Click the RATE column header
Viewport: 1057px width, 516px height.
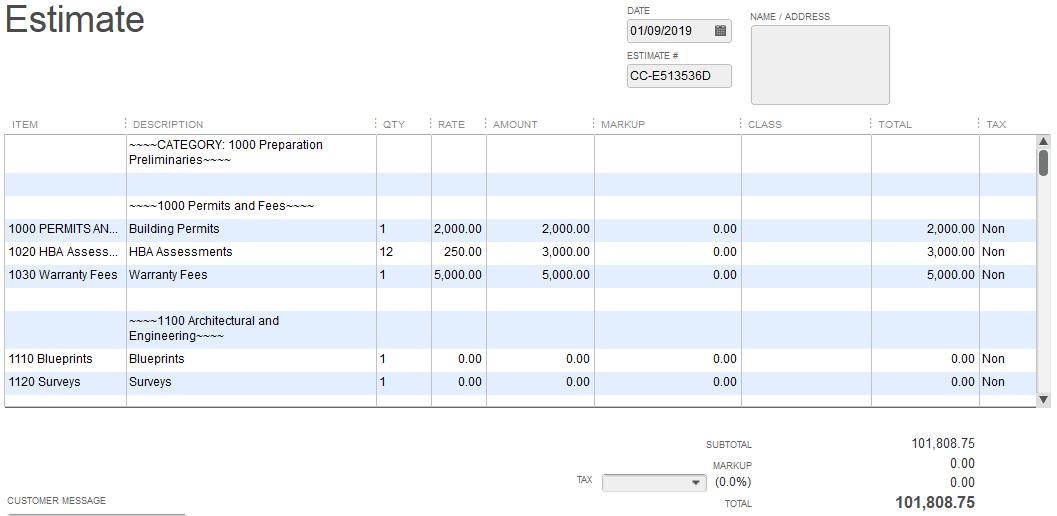click(x=451, y=125)
